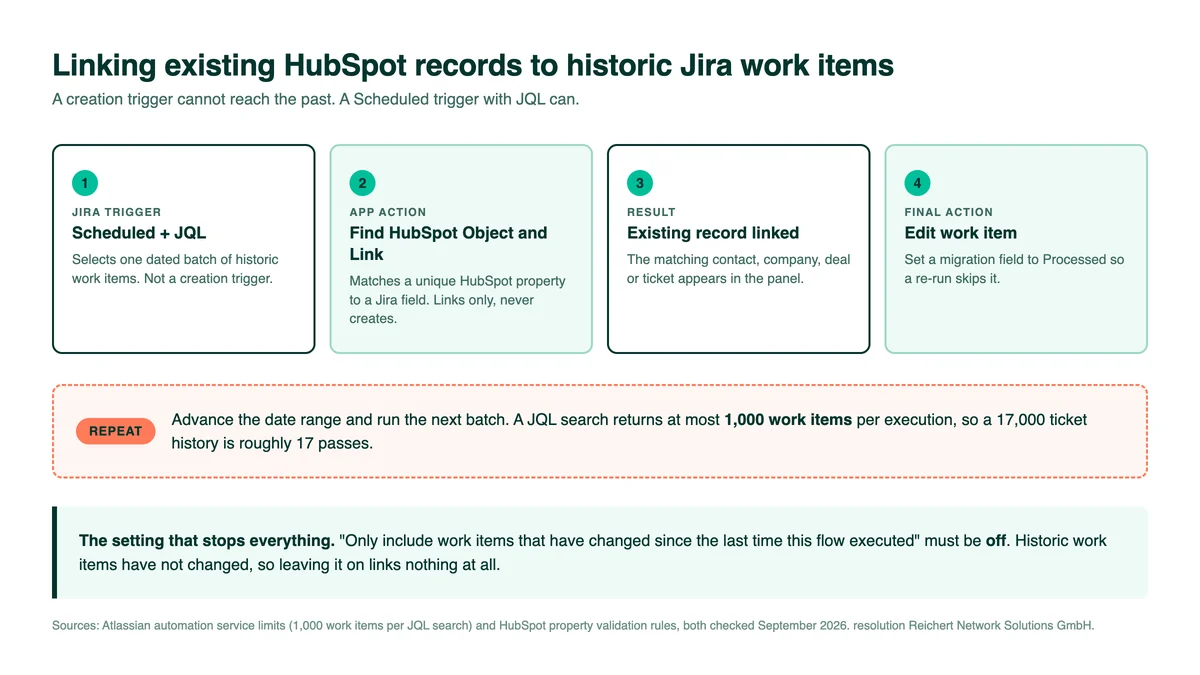Click the sentence 'Advance the date range and run the next batch'
This screenshot has width=1200, height=675.
point(338,420)
